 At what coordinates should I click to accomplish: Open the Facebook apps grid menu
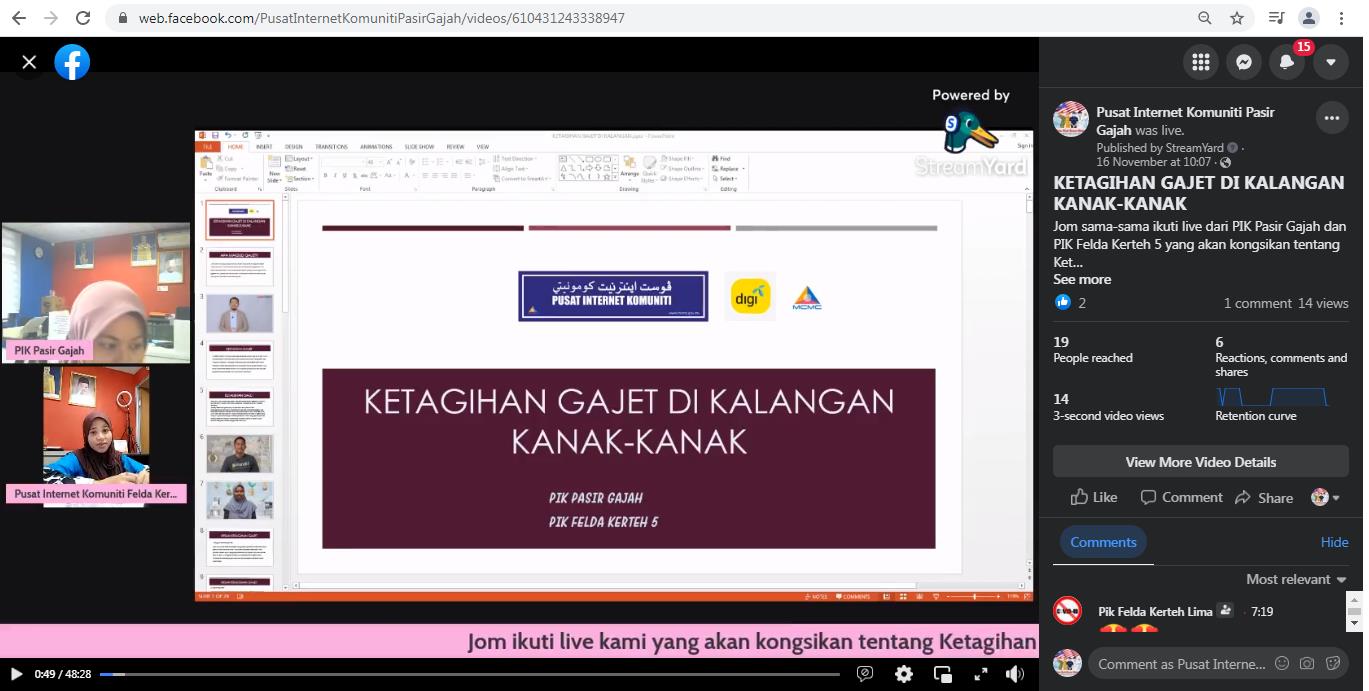(1200, 62)
